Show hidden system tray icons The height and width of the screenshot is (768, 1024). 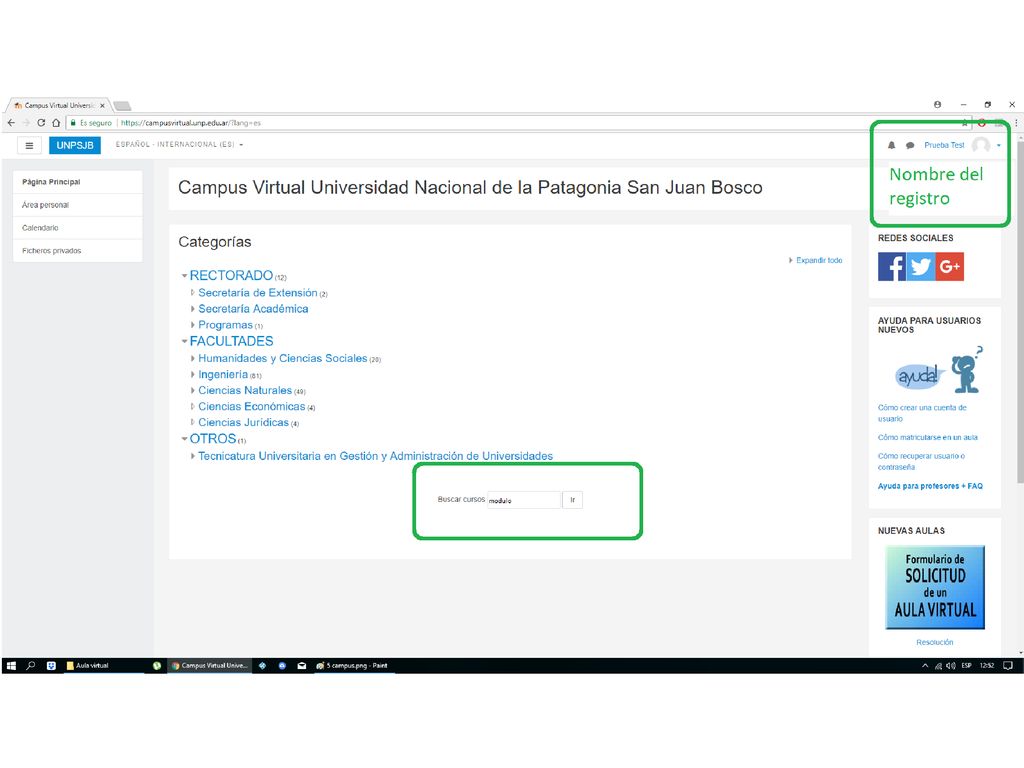[925, 665]
